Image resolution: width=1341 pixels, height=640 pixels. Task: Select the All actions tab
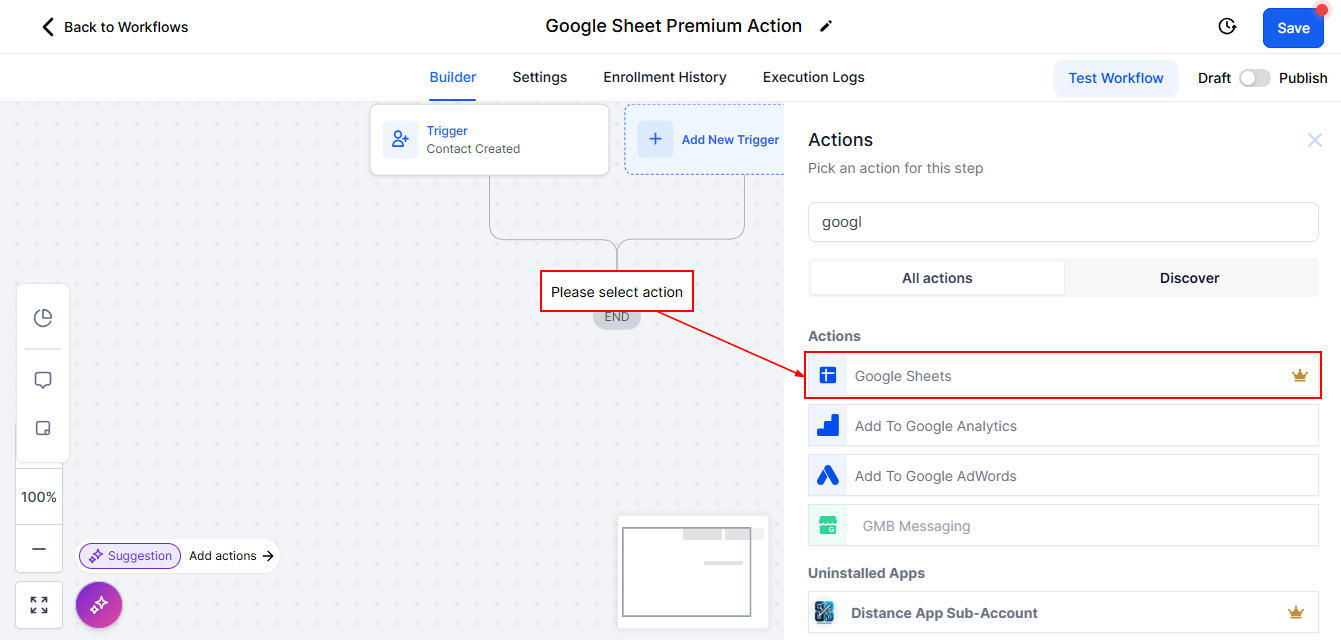click(937, 278)
